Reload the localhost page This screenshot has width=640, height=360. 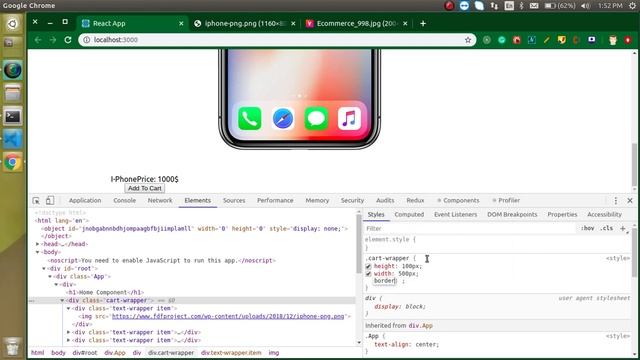(x=68, y=40)
